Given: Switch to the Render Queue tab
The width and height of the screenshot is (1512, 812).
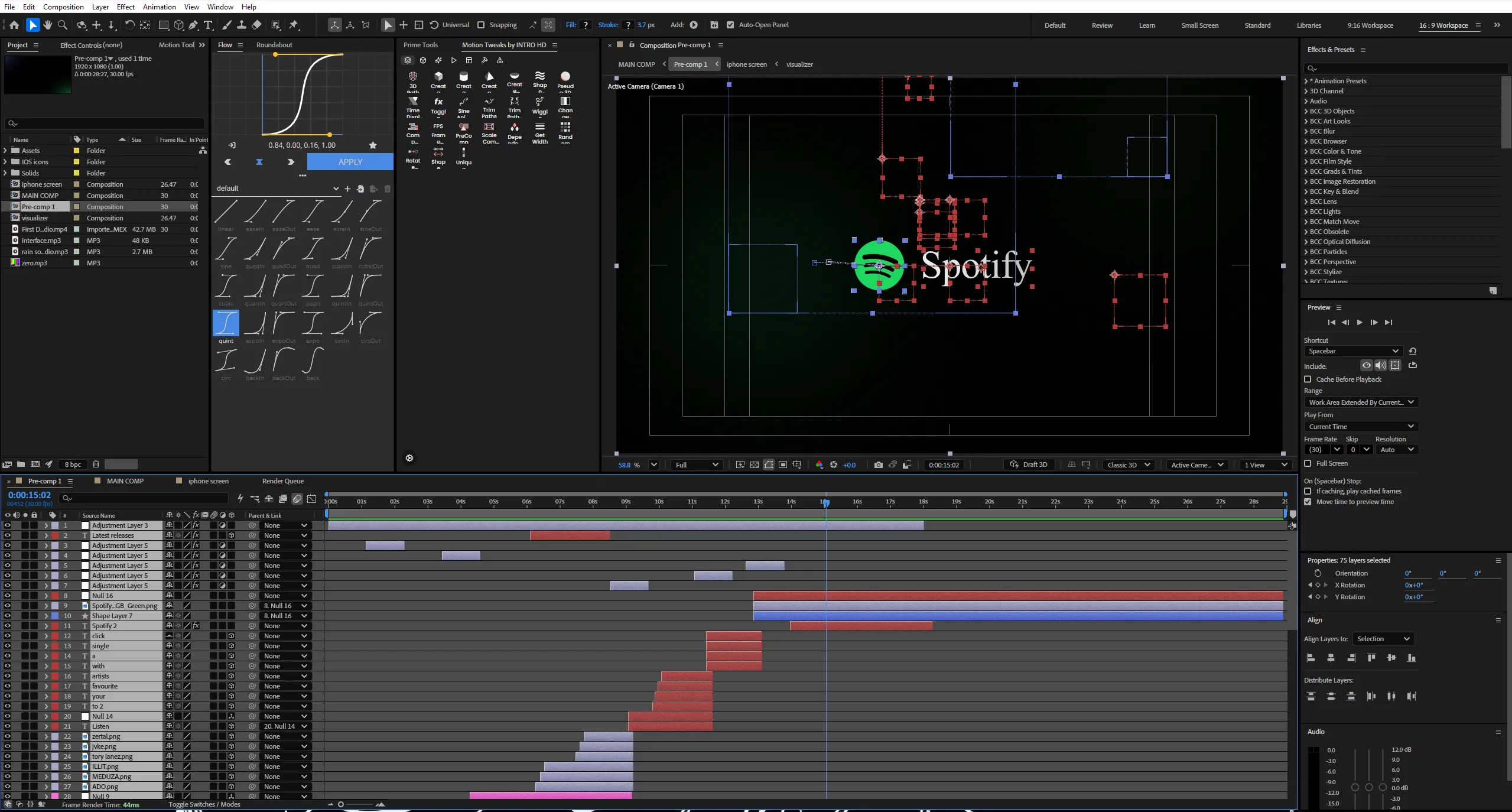Looking at the screenshot, I should pyautogui.click(x=283, y=481).
